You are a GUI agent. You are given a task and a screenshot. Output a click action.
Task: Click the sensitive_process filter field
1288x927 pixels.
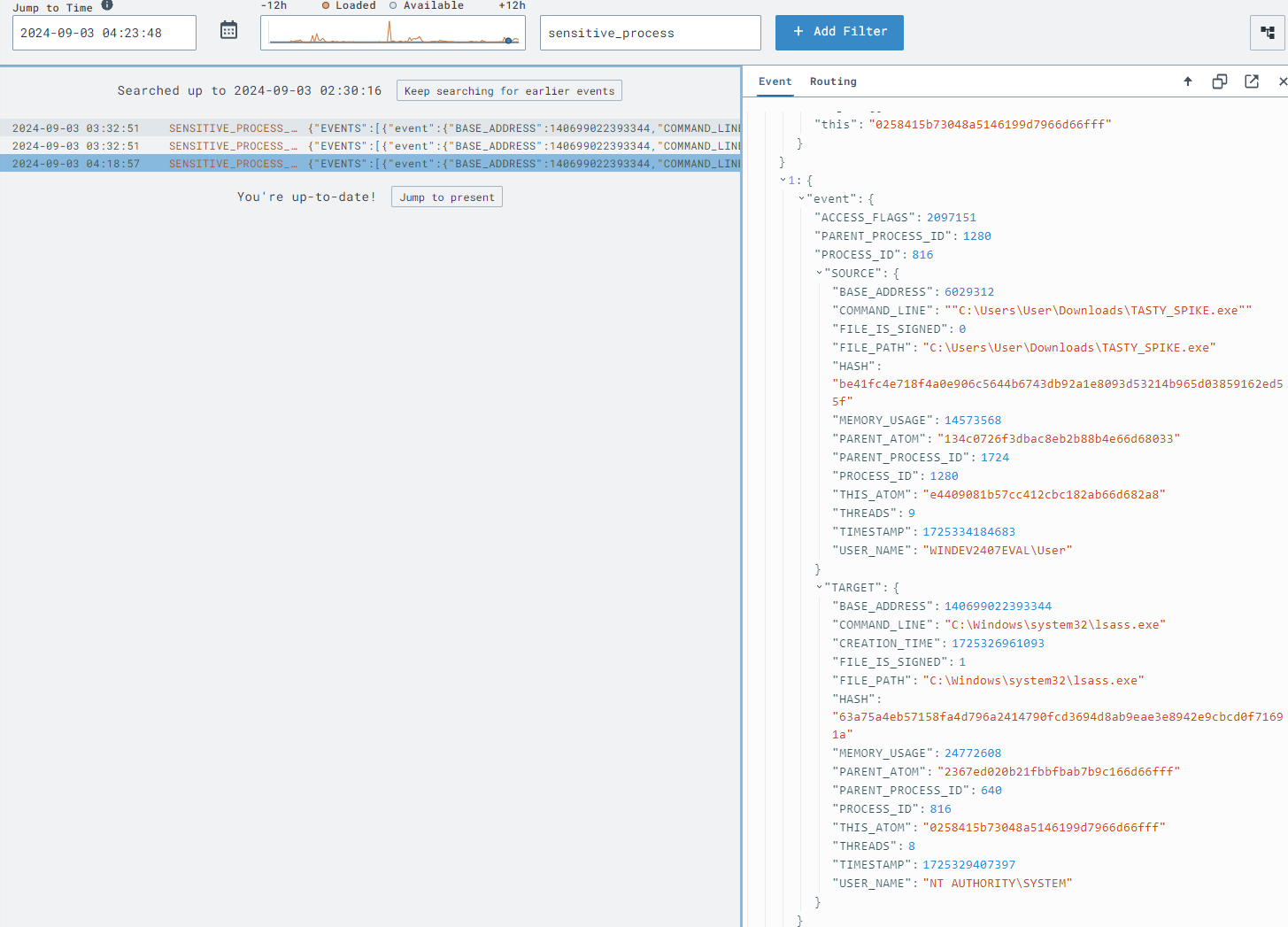(x=651, y=33)
